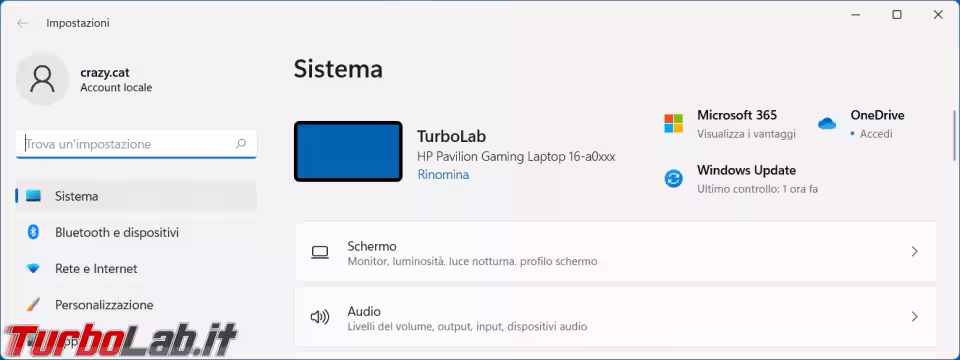This screenshot has height=360, width=960.
Task: Click Accedi under OneDrive
Action: pyautogui.click(x=876, y=133)
